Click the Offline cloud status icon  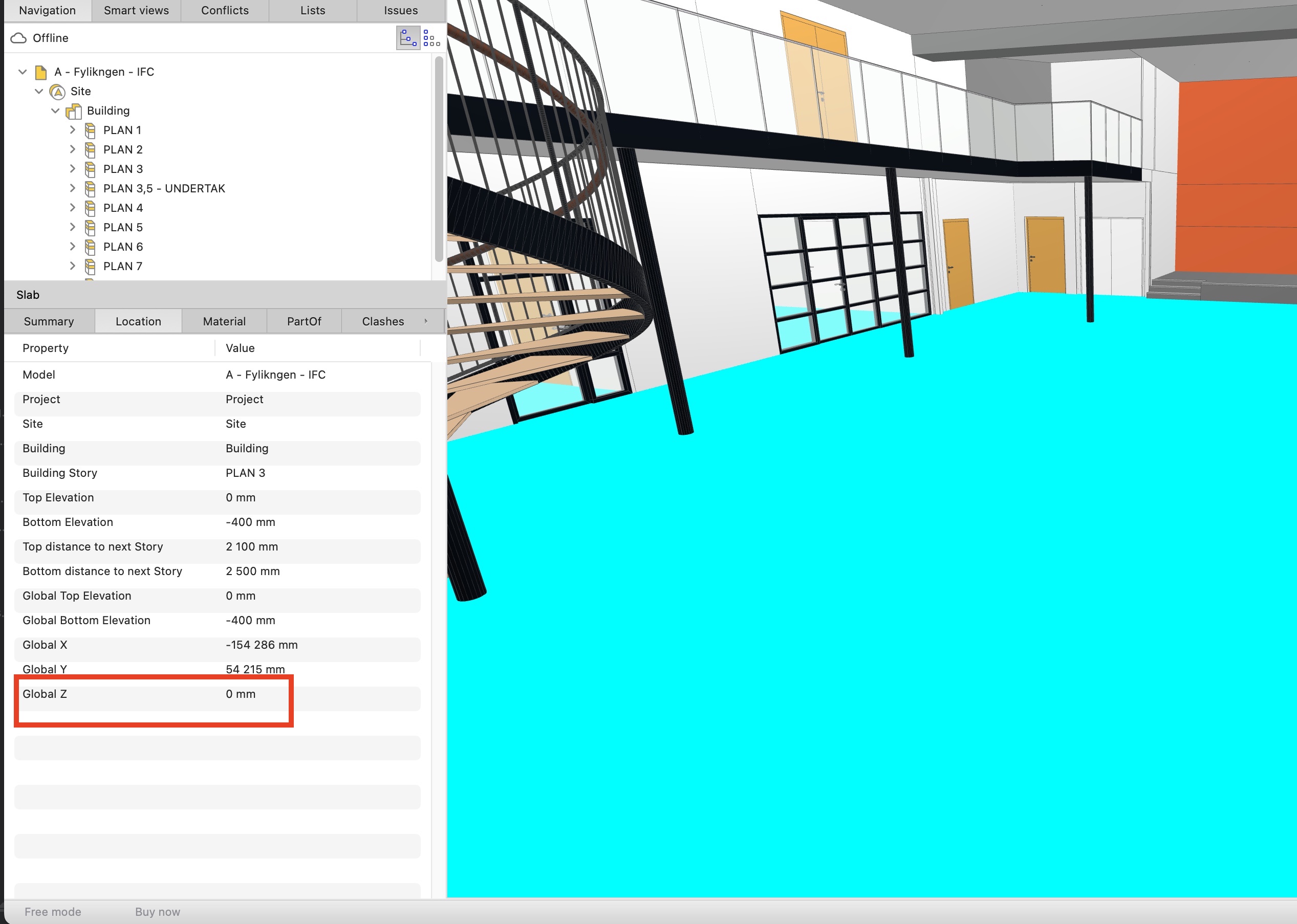[19, 38]
